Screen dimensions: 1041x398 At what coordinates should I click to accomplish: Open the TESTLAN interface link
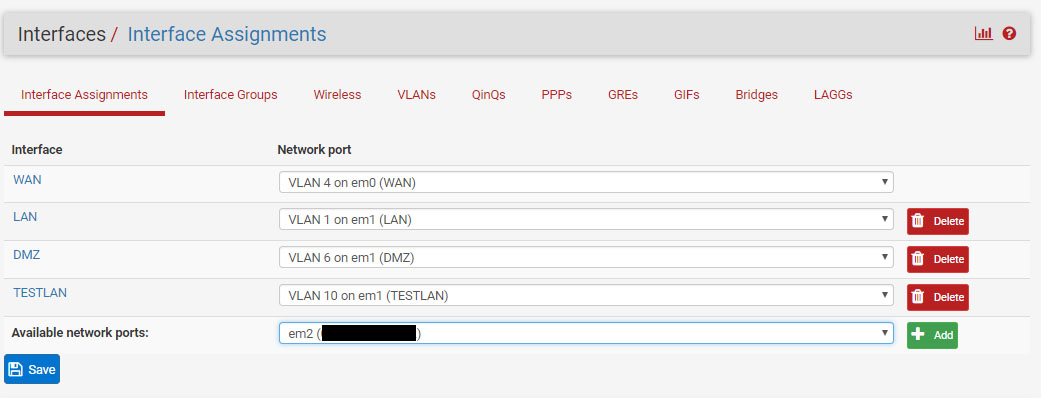40,292
